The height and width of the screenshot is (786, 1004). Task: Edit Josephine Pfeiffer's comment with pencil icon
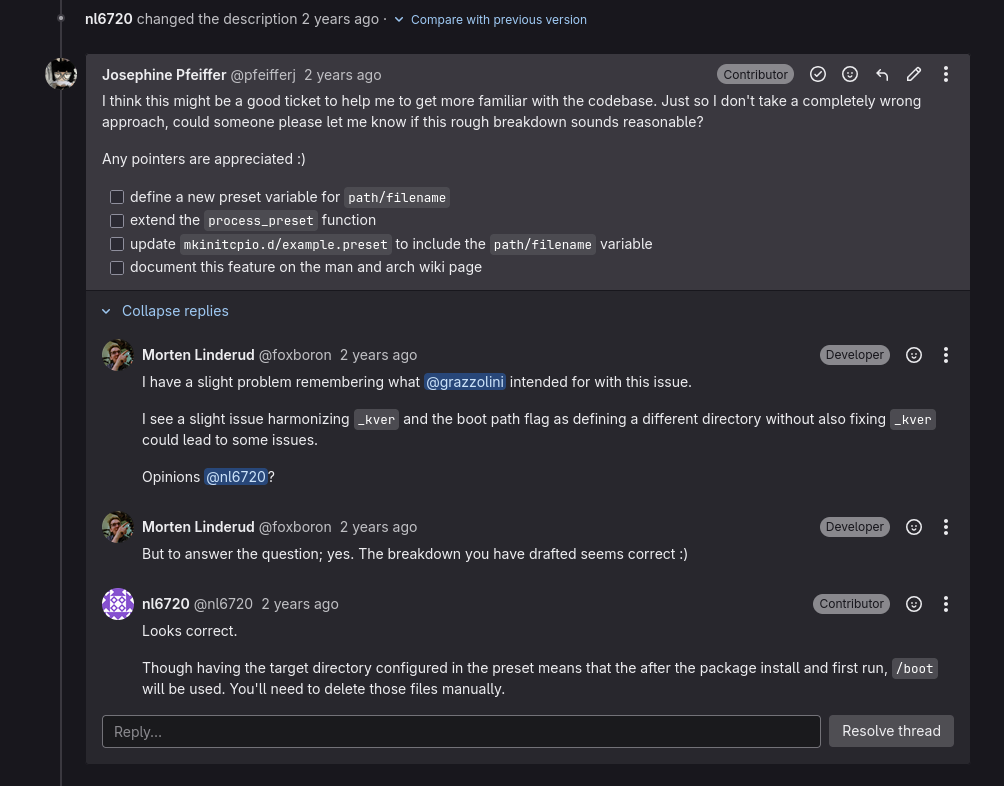pyautogui.click(x=914, y=74)
